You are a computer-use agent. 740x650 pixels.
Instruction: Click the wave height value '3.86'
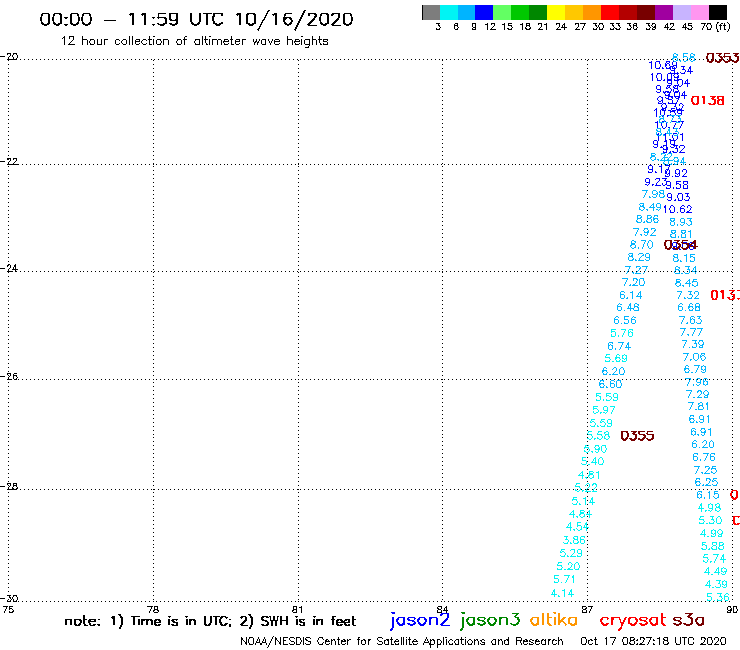[x=574, y=540]
